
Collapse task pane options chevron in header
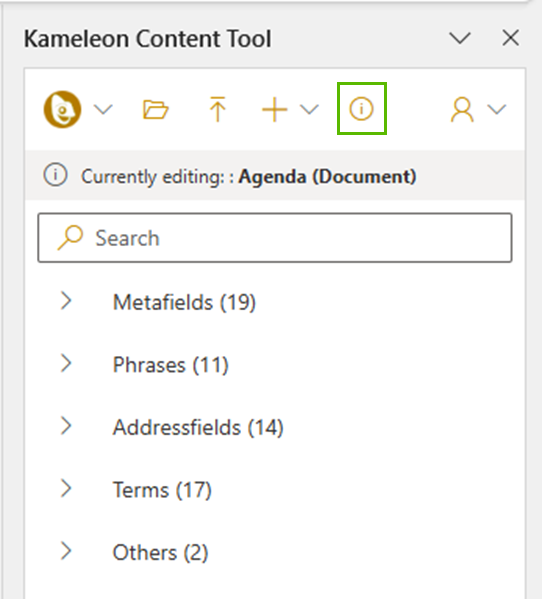(459, 38)
